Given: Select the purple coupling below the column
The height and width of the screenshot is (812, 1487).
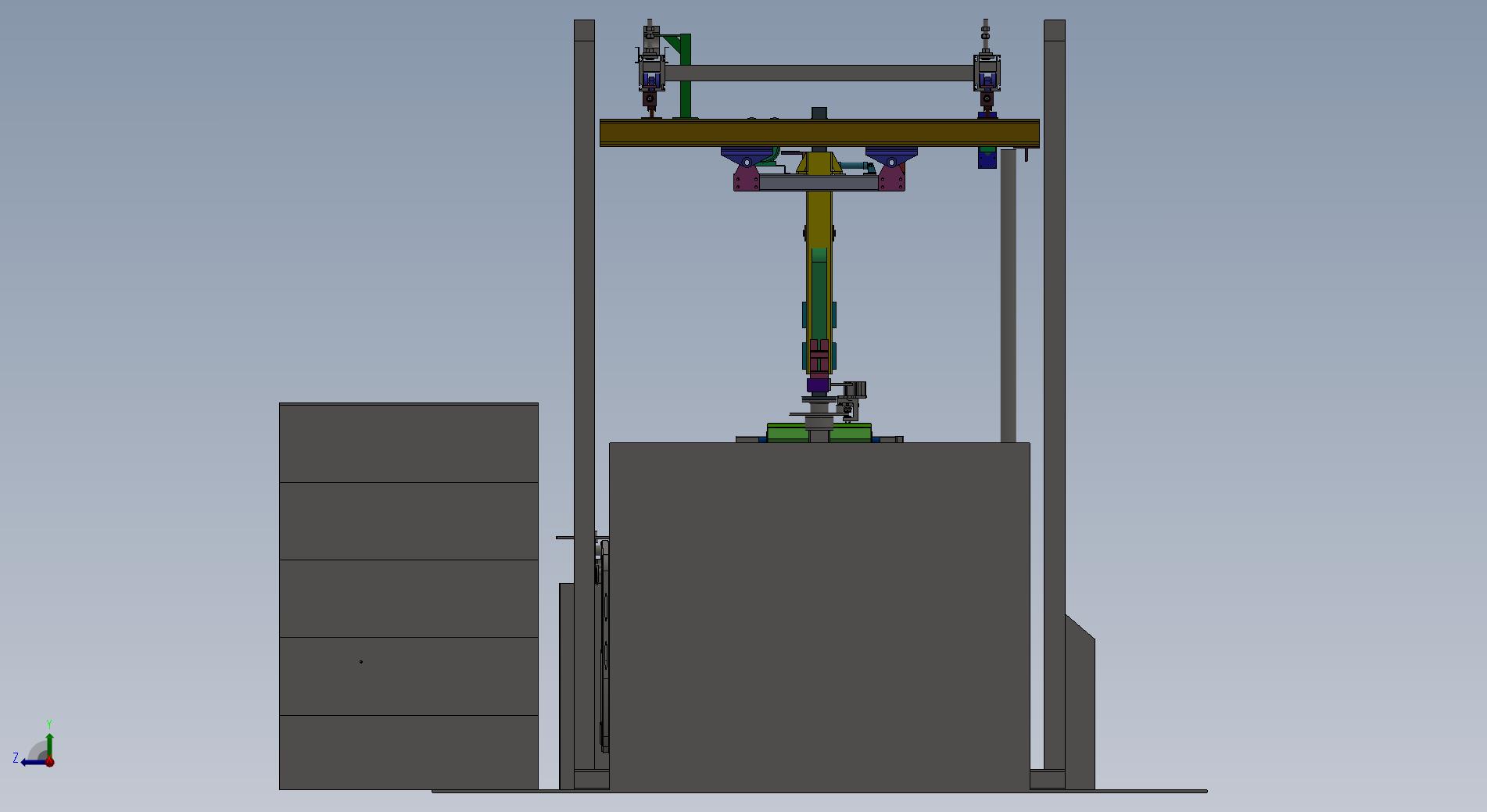Looking at the screenshot, I should 819,385.
